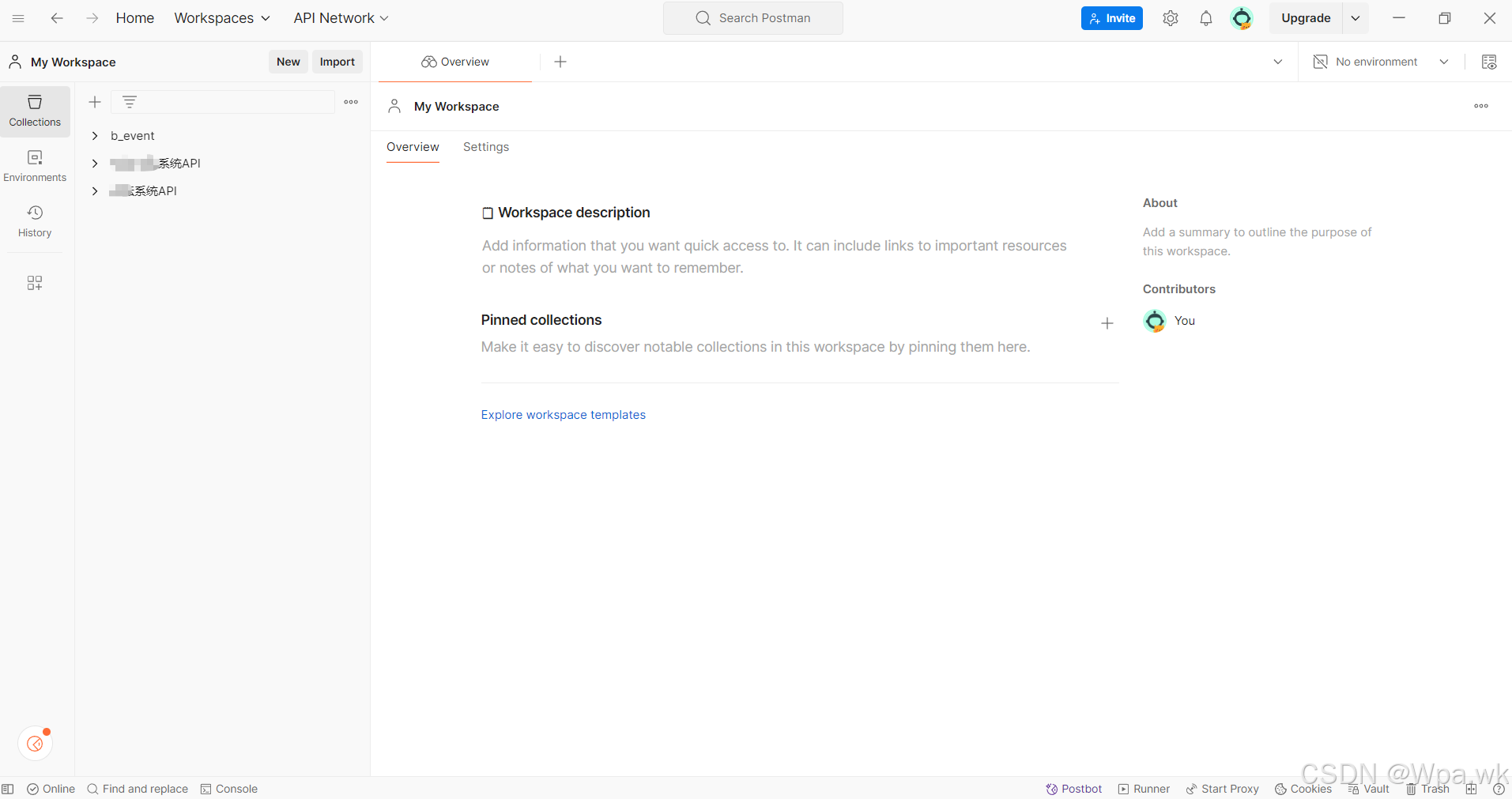The width and height of the screenshot is (1512, 799).
Task: Open the hamburger menu in the header
Action: tap(18, 18)
